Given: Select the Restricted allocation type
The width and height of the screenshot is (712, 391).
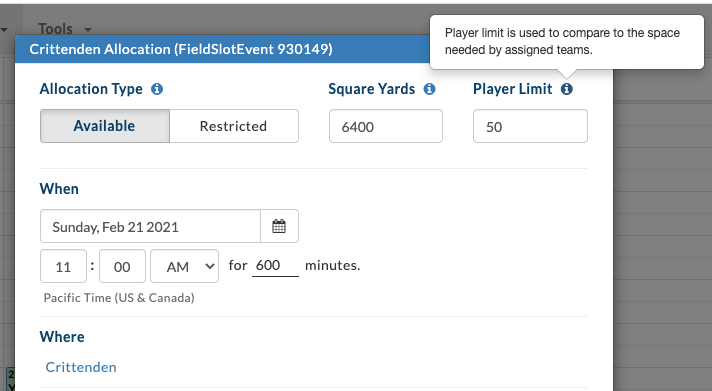Looking at the screenshot, I should click(234, 126).
